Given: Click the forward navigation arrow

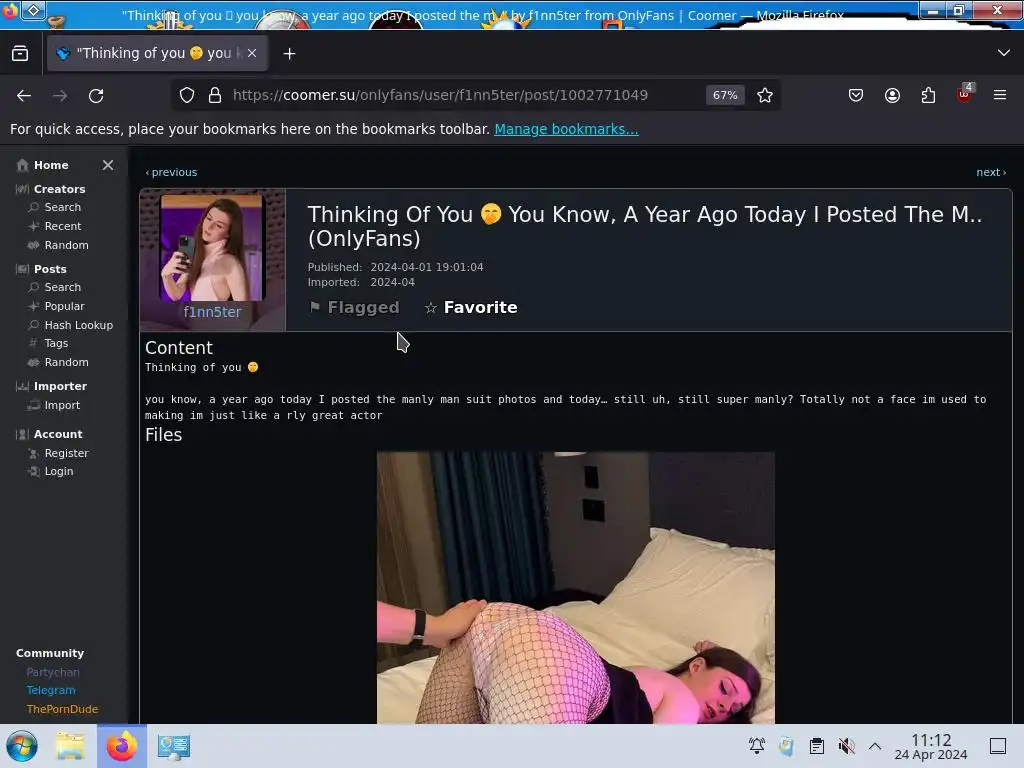Looking at the screenshot, I should 60,95.
